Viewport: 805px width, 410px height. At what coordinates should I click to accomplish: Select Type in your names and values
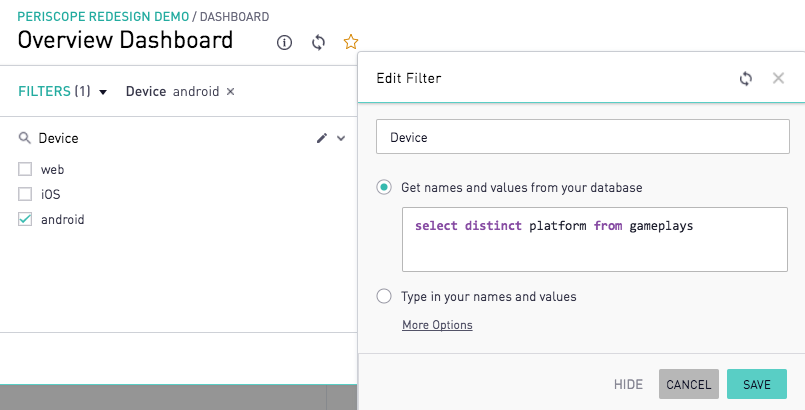(384, 296)
